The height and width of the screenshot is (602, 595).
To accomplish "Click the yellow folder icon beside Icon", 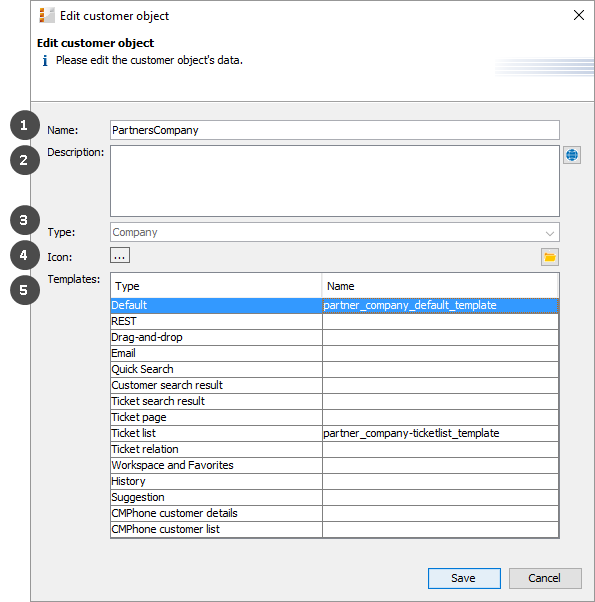I will (x=550, y=257).
